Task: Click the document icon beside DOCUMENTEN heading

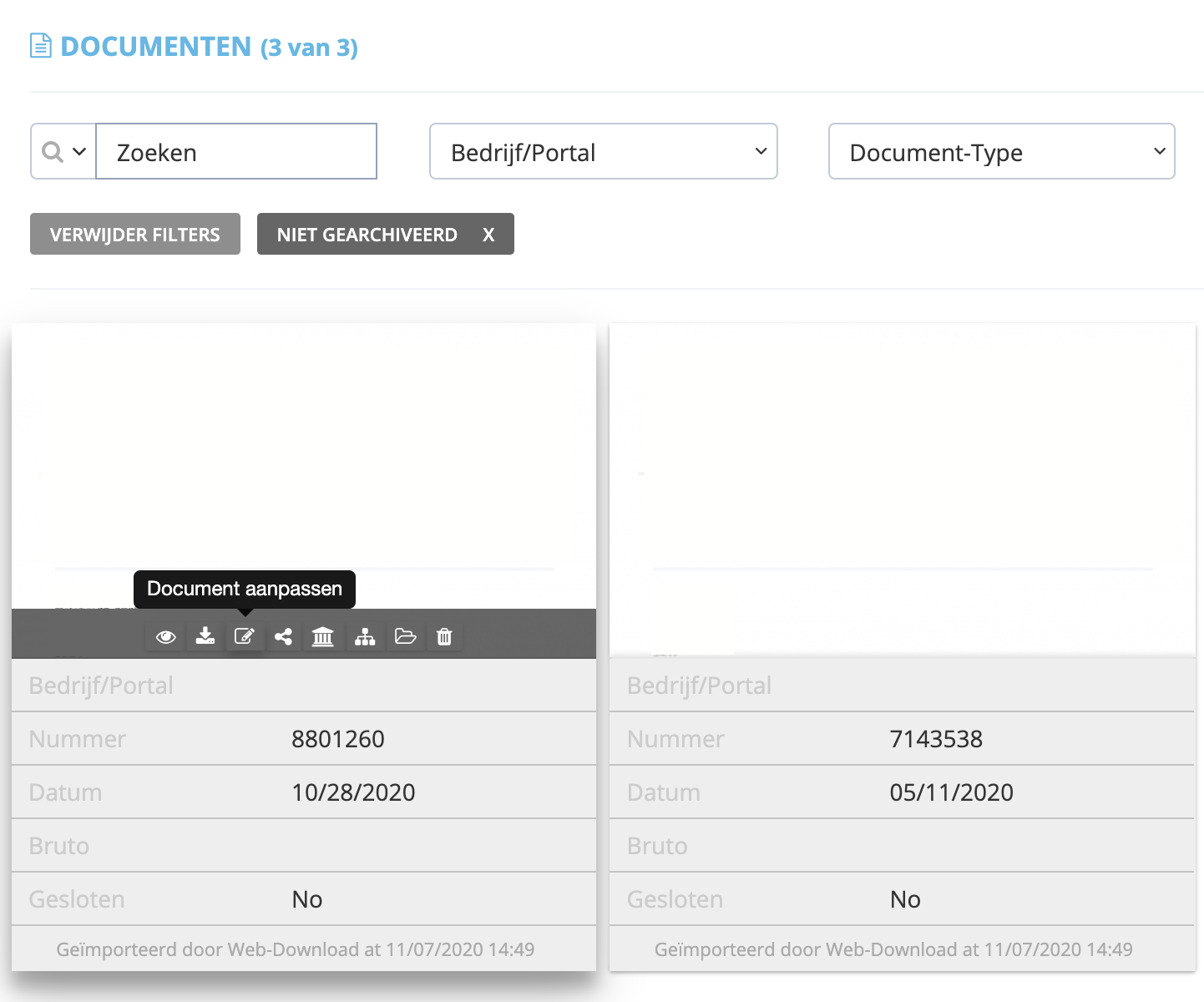Action: click(40, 46)
